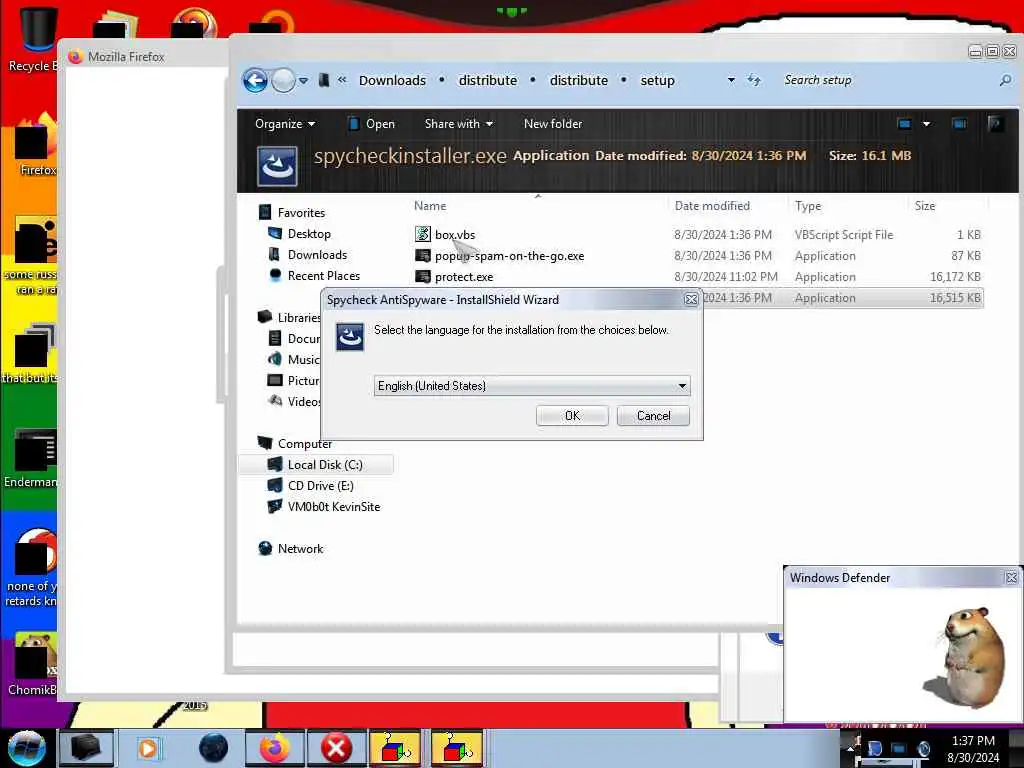The width and height of the screenshot is (1024, 768).
Task: Click Open in the Explorer toolbar
Action: (x=371, y=123)
